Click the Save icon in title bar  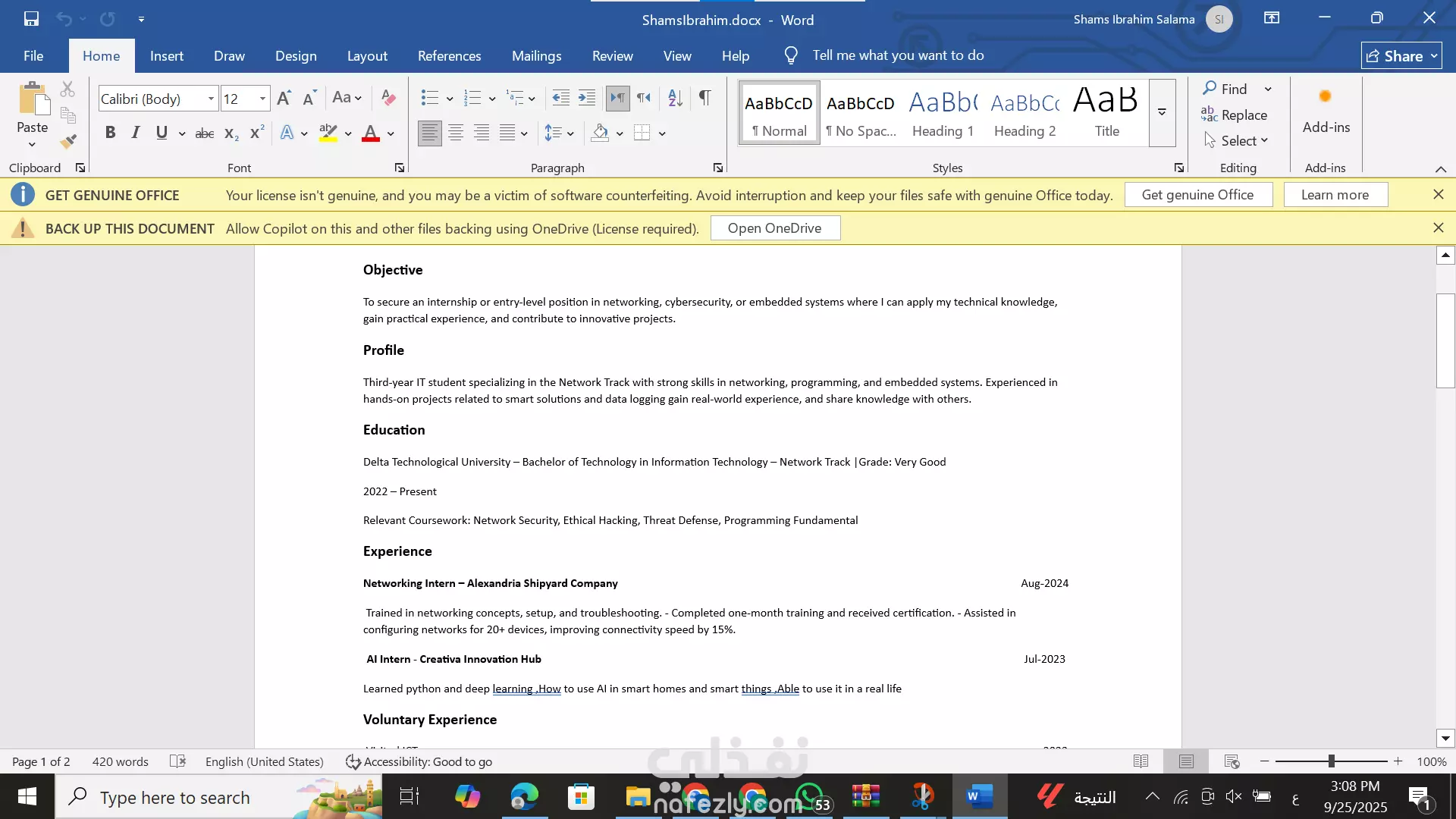coord(31,19)
